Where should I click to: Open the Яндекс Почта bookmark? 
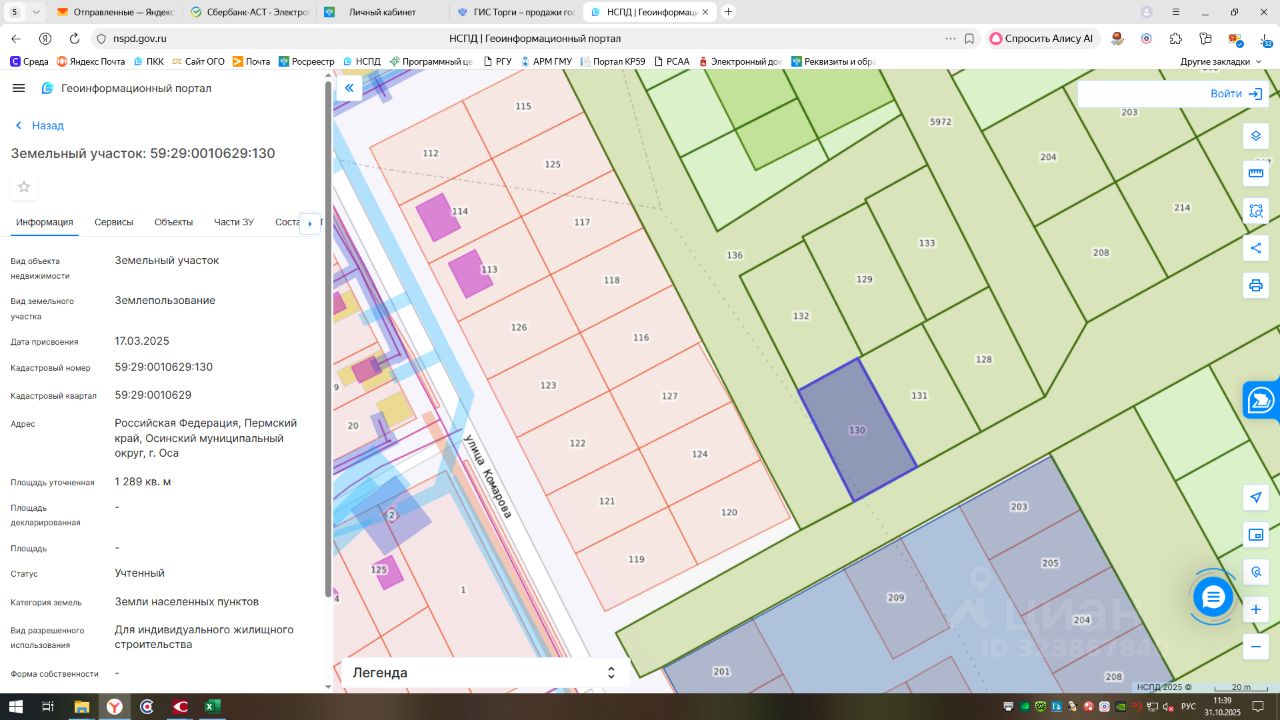[91, 61]
